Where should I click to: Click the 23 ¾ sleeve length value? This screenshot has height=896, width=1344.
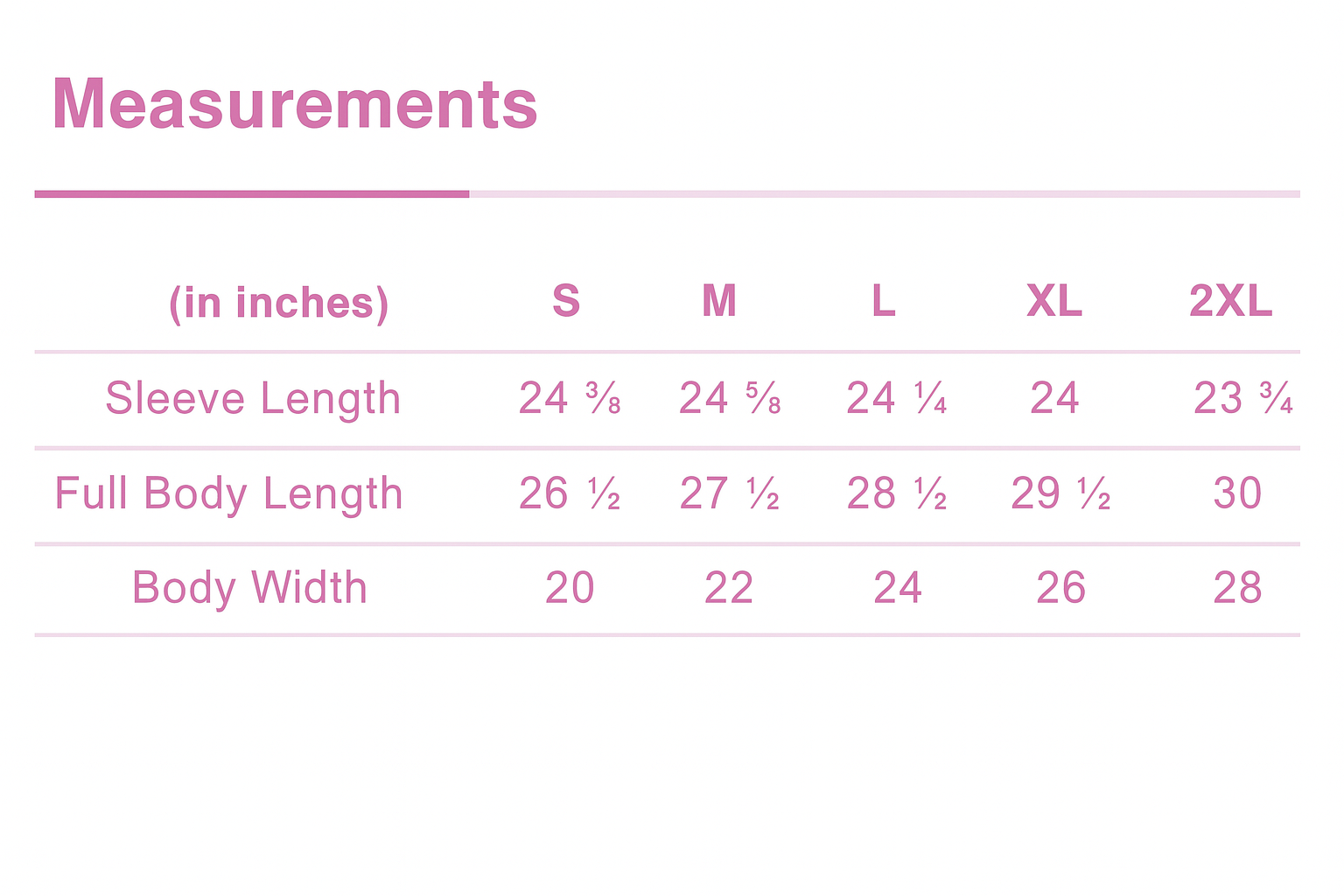[1242, 398]
